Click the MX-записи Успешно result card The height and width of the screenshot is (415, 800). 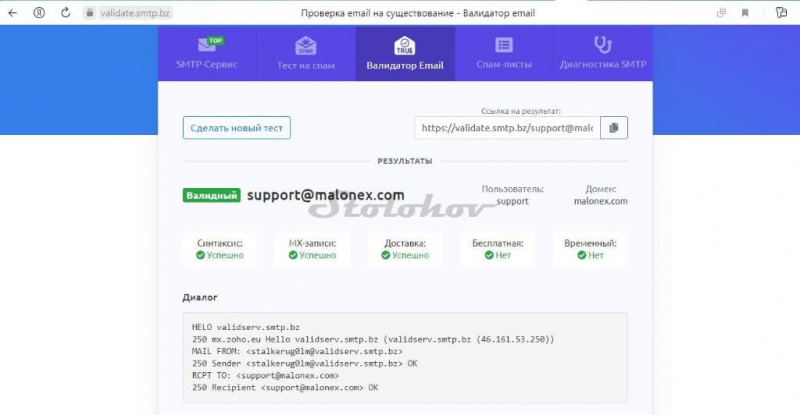click(x=312, y=249)
